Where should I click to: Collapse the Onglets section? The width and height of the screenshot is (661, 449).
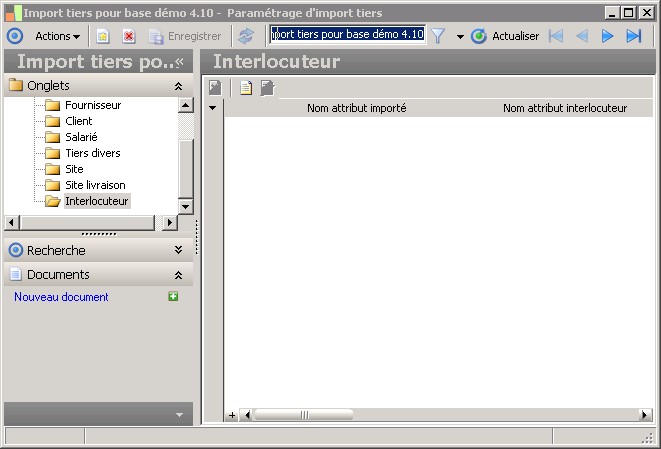tap(178, 86)
